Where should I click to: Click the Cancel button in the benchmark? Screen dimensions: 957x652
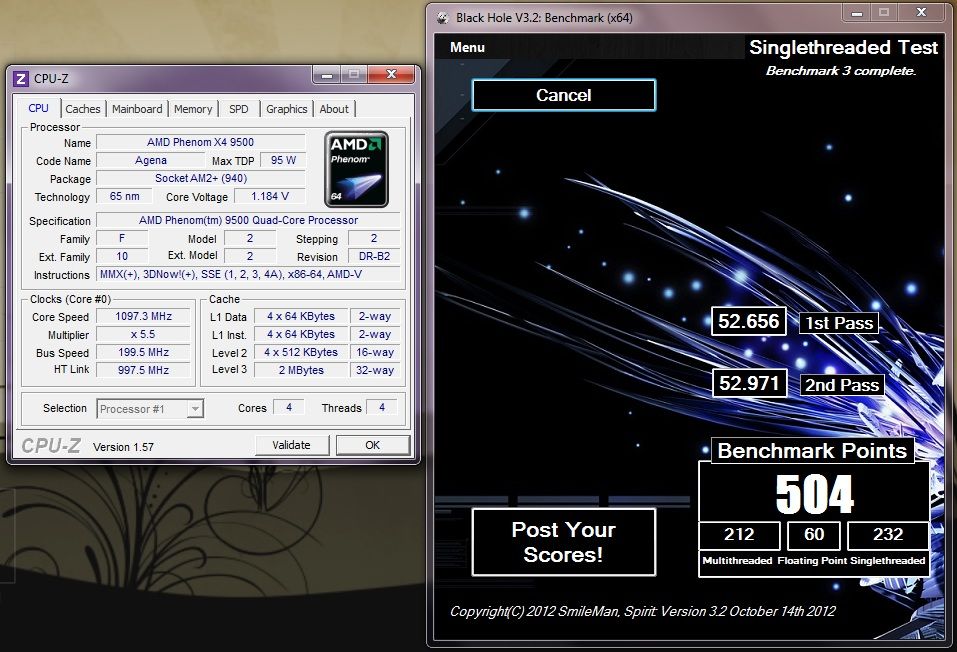coord(563,95)
